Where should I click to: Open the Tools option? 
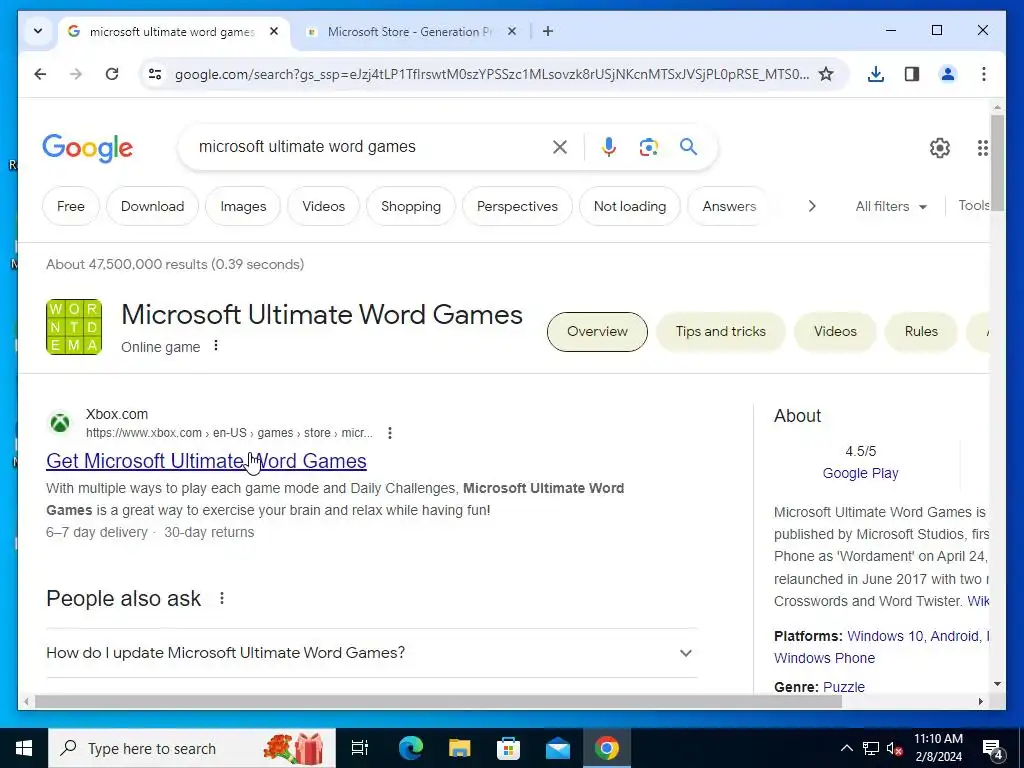click(x=973, y=206)
